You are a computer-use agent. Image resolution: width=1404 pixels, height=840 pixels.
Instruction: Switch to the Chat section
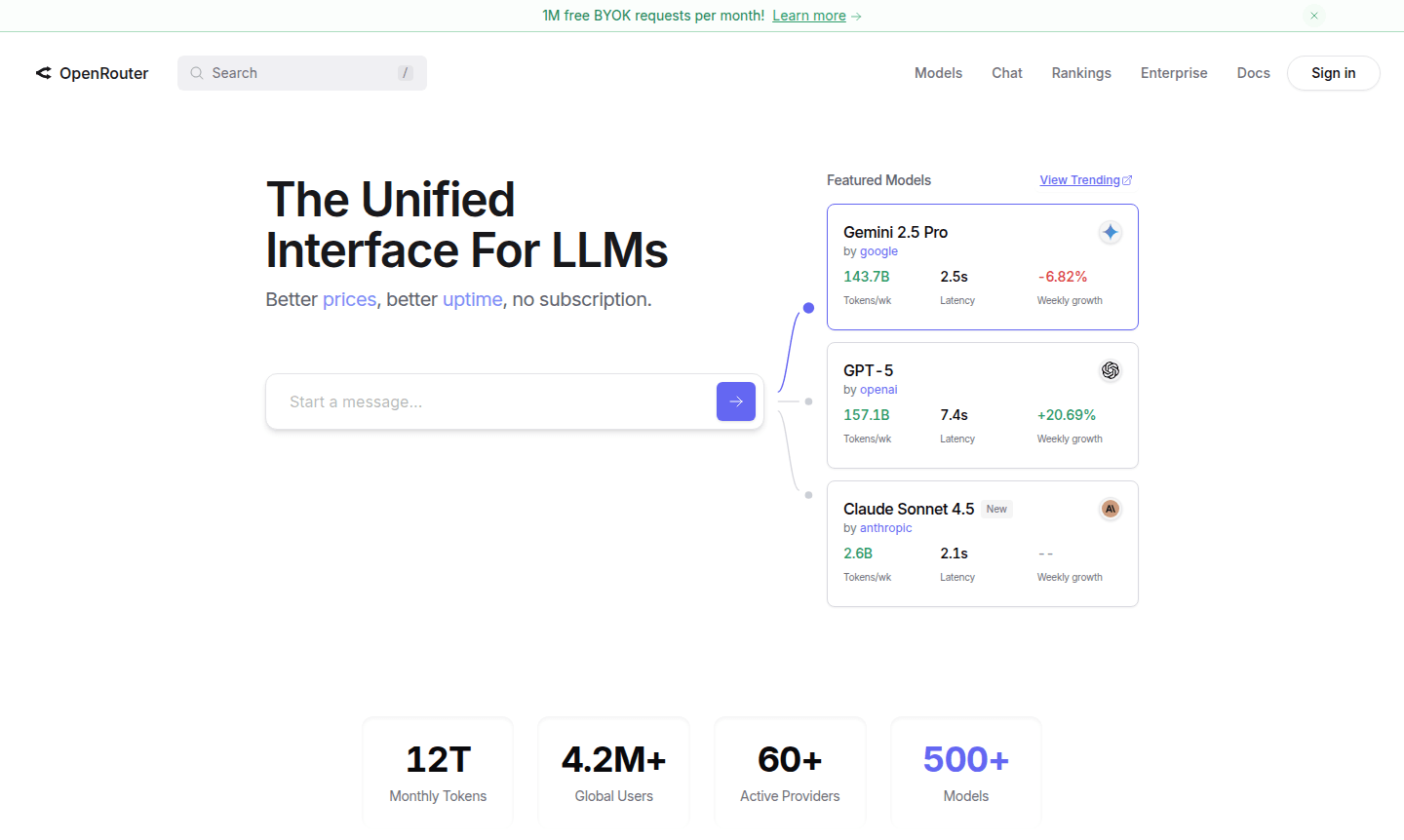[x=1006, y=73]
